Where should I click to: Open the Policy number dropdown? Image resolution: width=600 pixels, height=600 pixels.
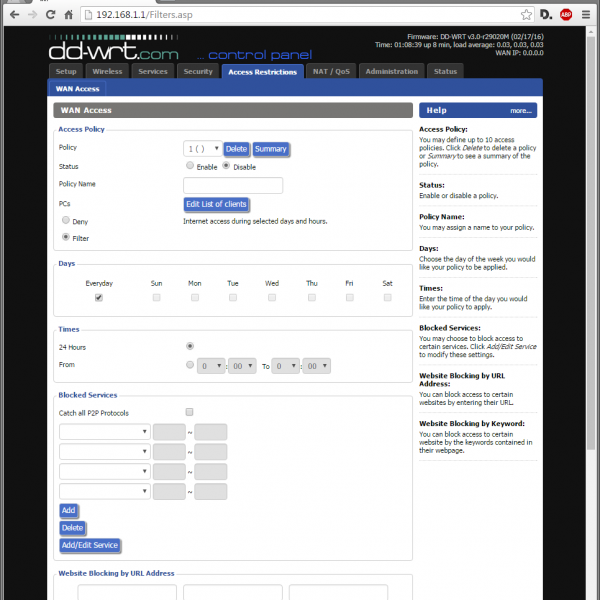[x=203, y=148]
